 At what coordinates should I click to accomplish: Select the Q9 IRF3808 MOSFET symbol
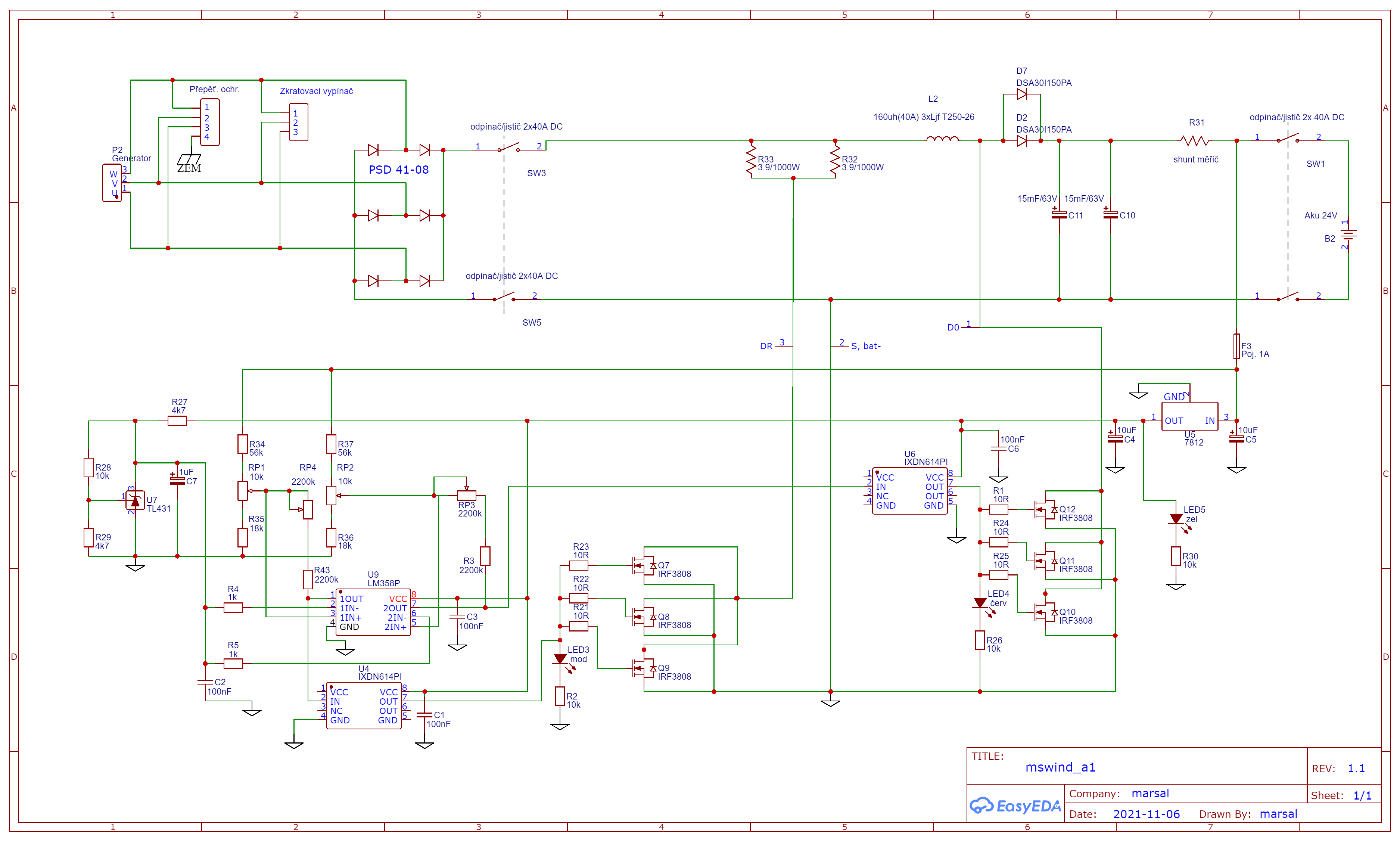click(x=645, y=668)
